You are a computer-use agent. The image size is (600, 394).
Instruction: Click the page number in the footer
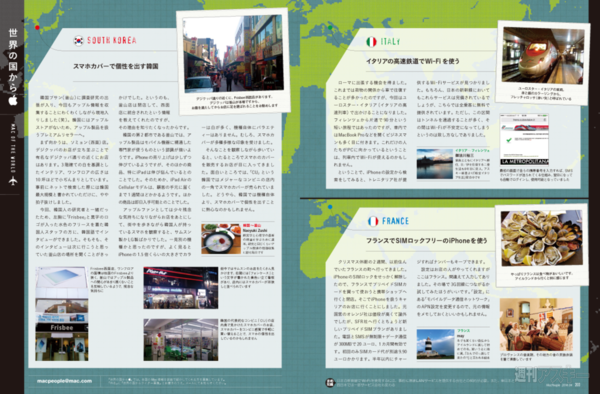(578, 385)
